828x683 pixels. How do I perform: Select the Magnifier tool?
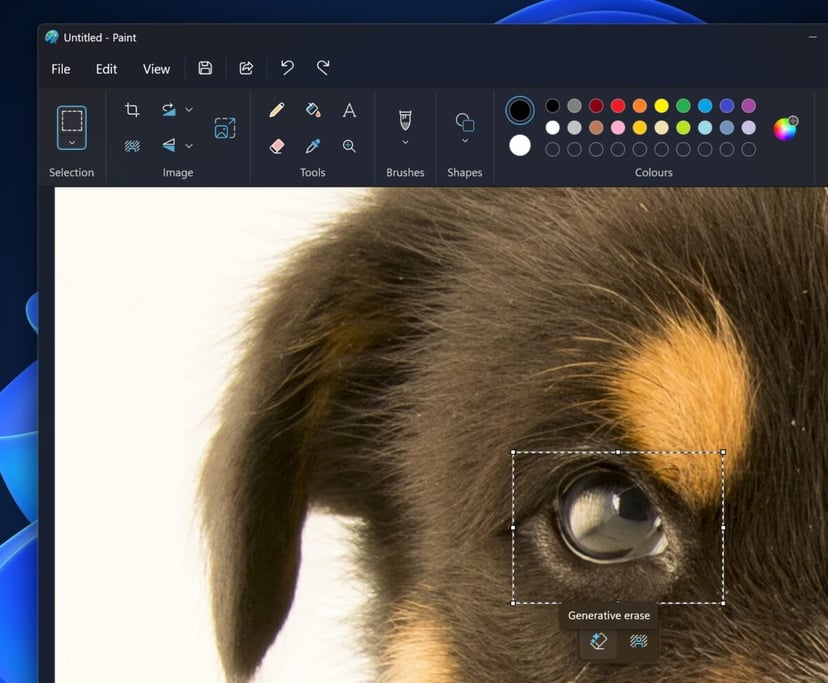[x=349, y=147]
